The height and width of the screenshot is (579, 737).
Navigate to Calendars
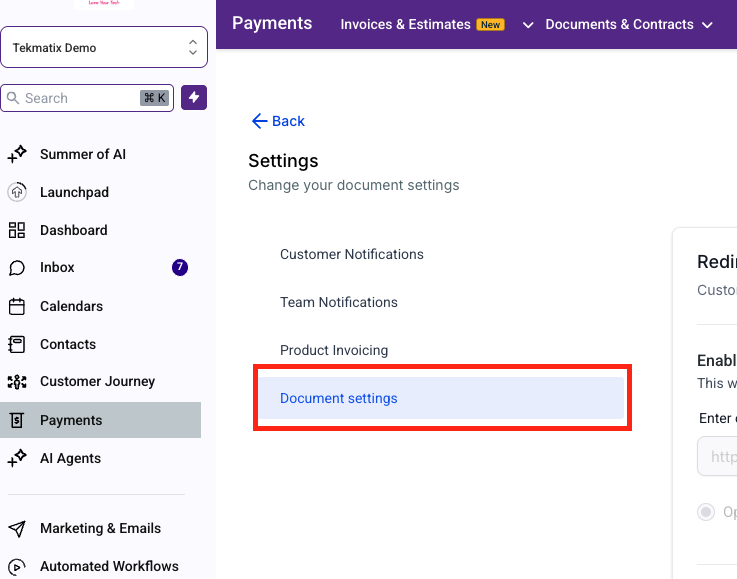click(x=71, y=306)
